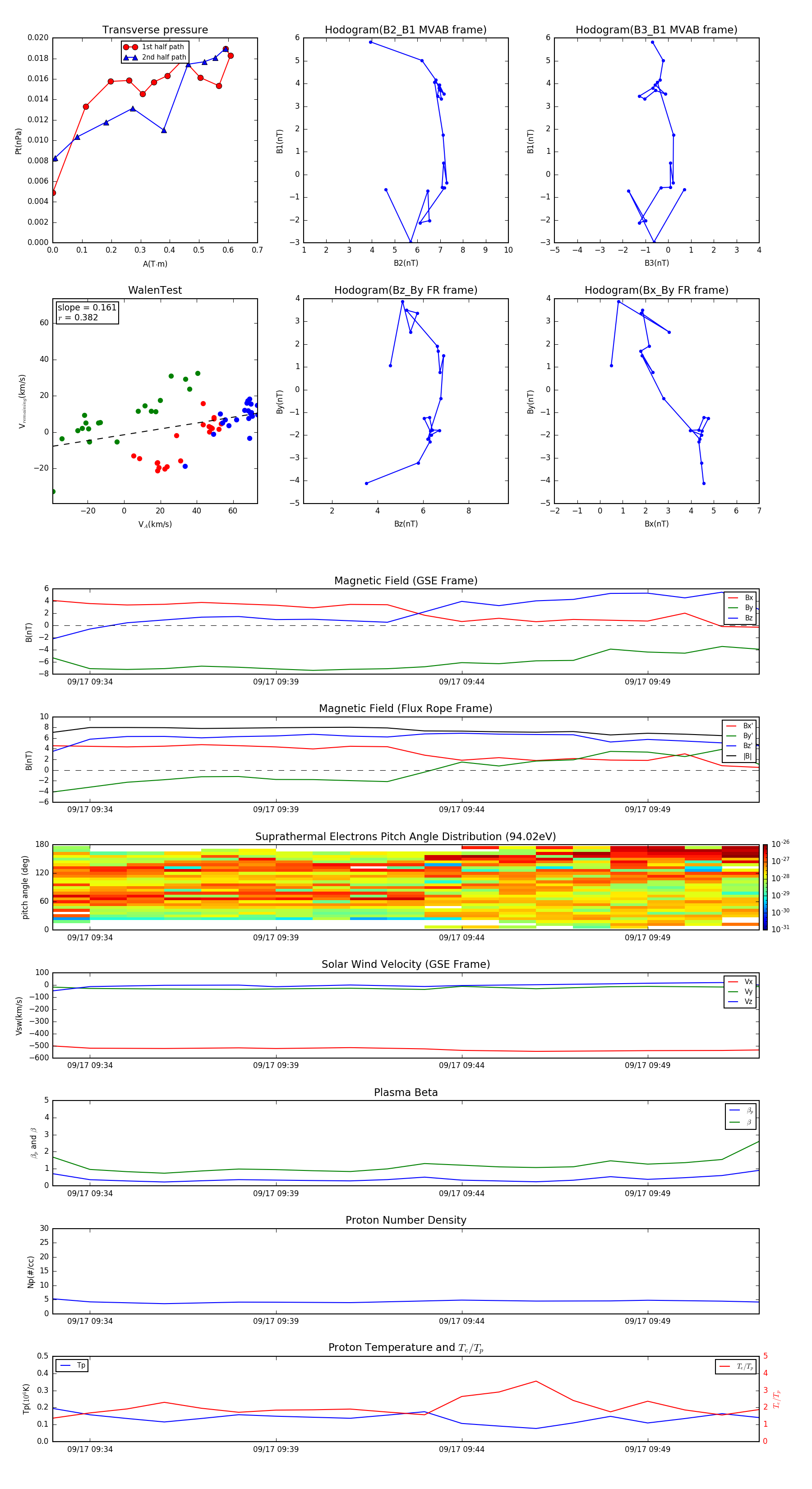
Task: Click "βp" in the Plasma Beta legend
Action: coord(750,1110)
